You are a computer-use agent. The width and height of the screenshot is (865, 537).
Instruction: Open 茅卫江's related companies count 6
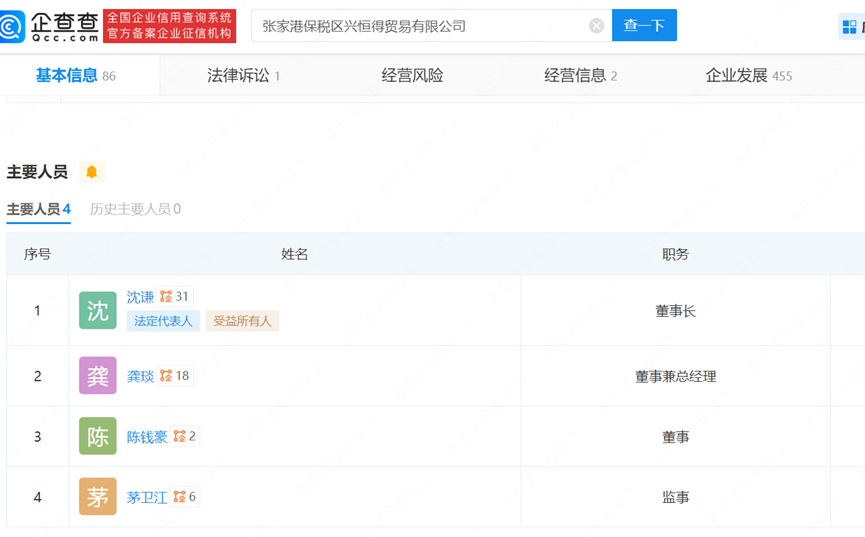tap(184, 497)
